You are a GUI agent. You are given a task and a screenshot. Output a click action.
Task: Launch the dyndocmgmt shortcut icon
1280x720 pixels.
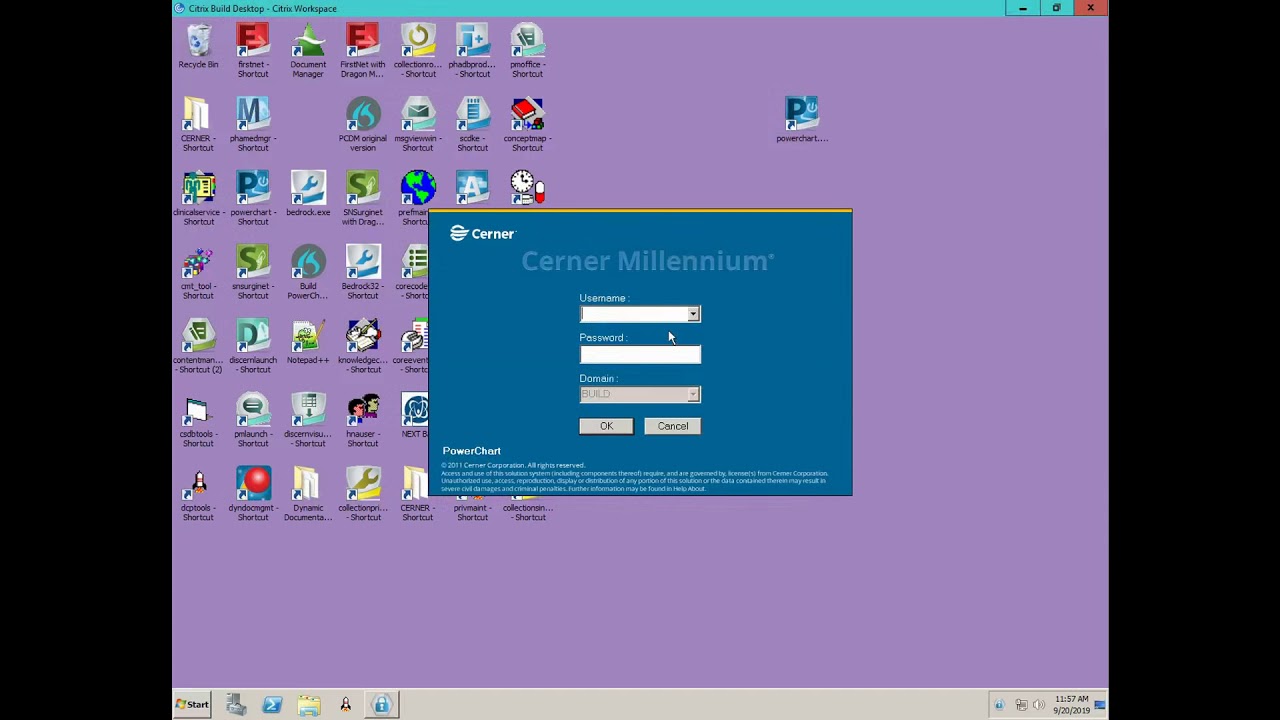click(x=253, y=495)
